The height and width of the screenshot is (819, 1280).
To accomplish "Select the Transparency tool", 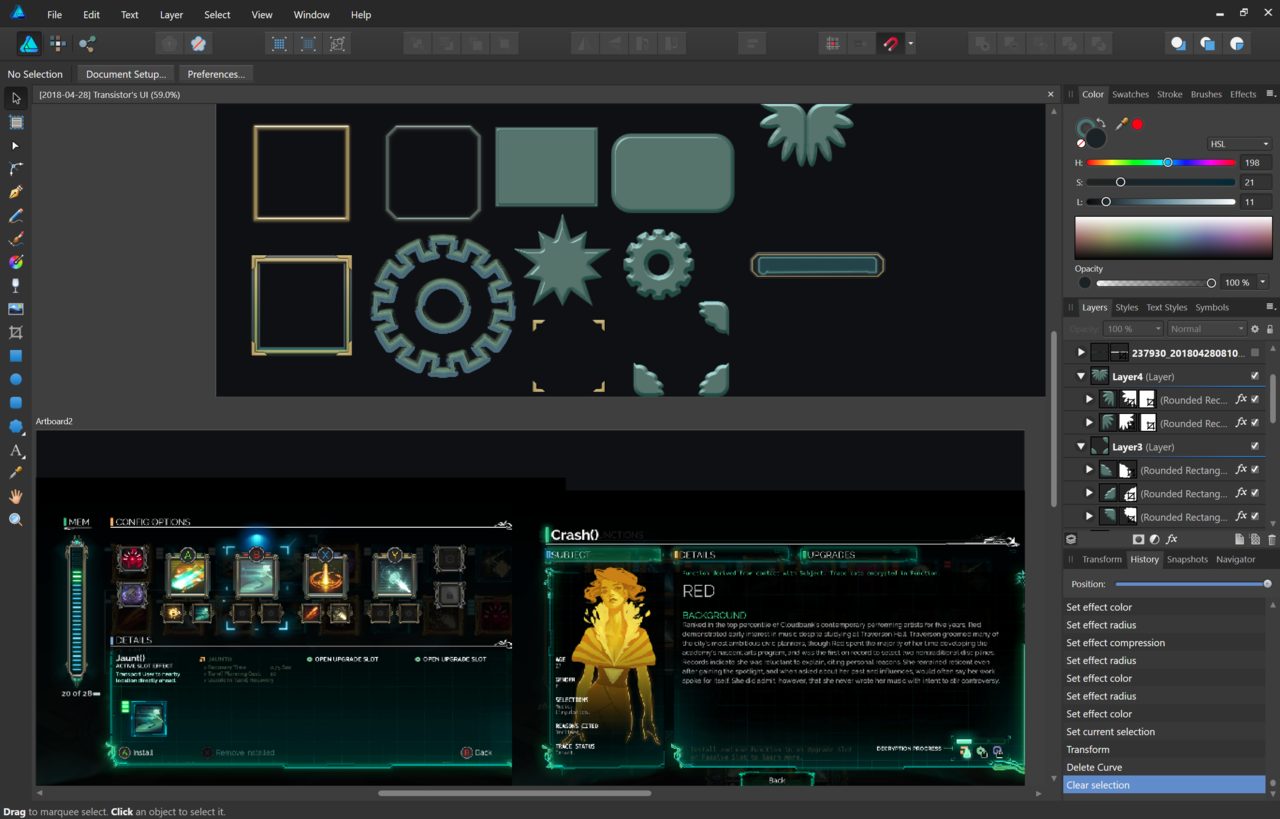I will pos(16,286).
